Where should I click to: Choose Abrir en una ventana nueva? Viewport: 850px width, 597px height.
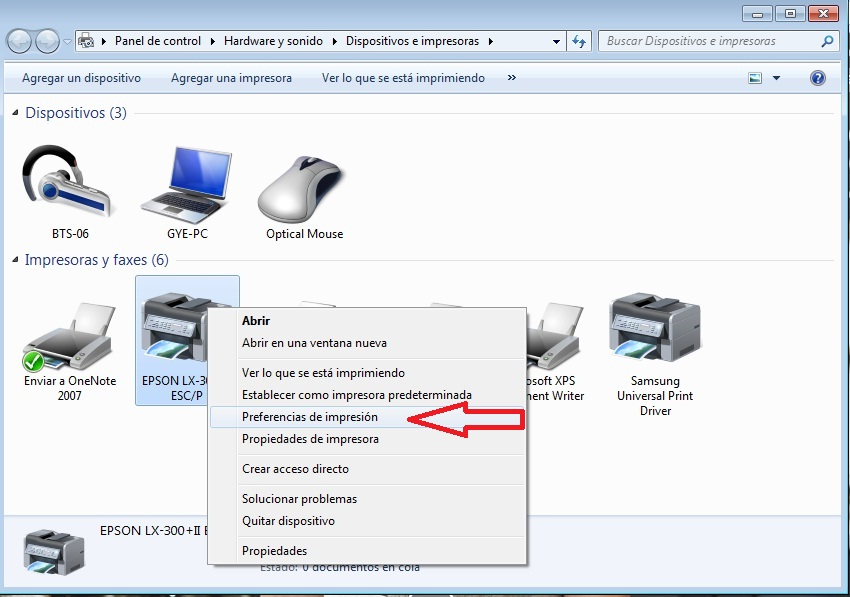coord(367,343)
